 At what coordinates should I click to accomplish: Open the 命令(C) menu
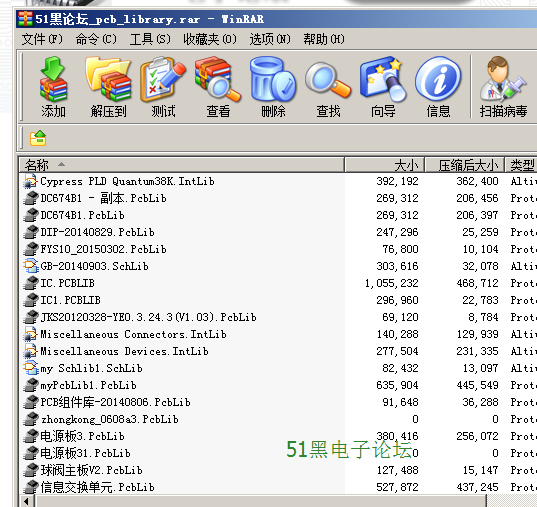(x=96, y=39)
